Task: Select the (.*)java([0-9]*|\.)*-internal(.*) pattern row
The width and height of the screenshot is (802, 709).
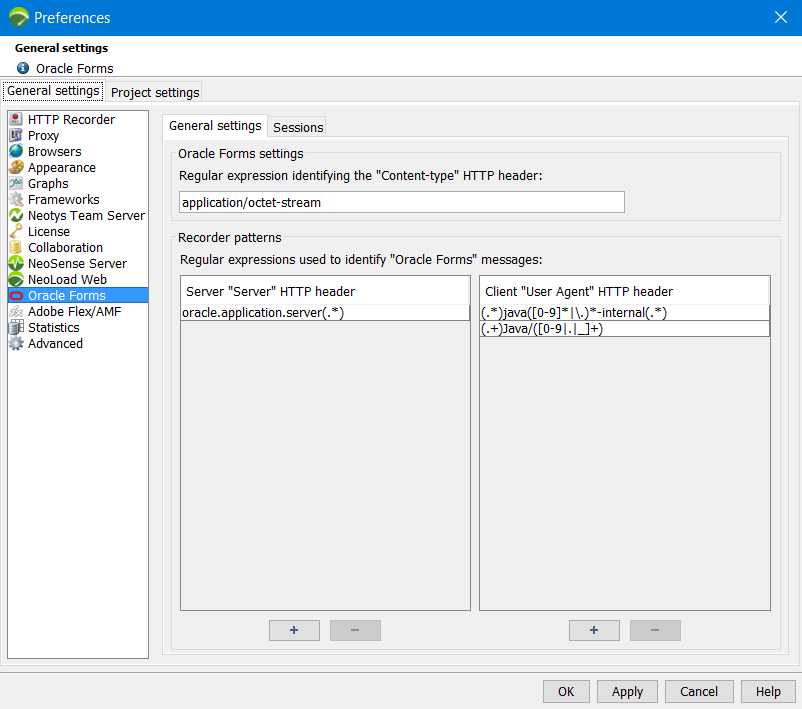Action: click(x=625, y=313)
